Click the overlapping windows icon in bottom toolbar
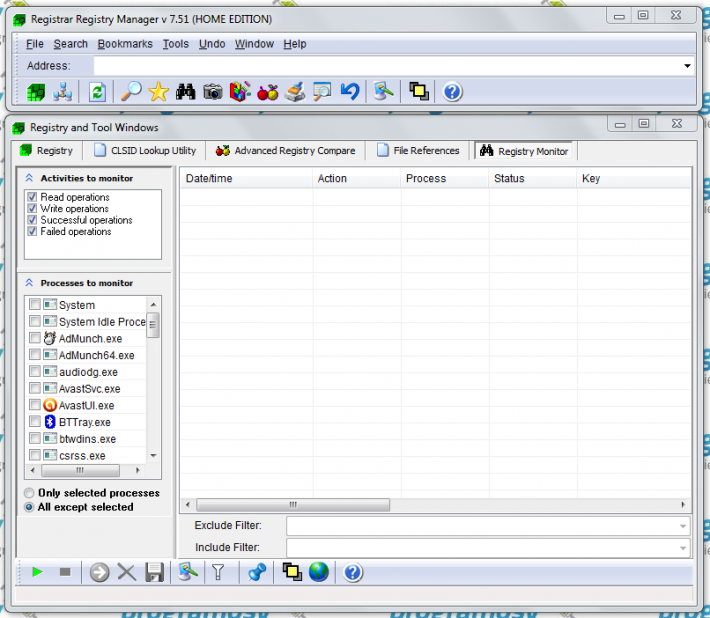 (x=292, y=572)
